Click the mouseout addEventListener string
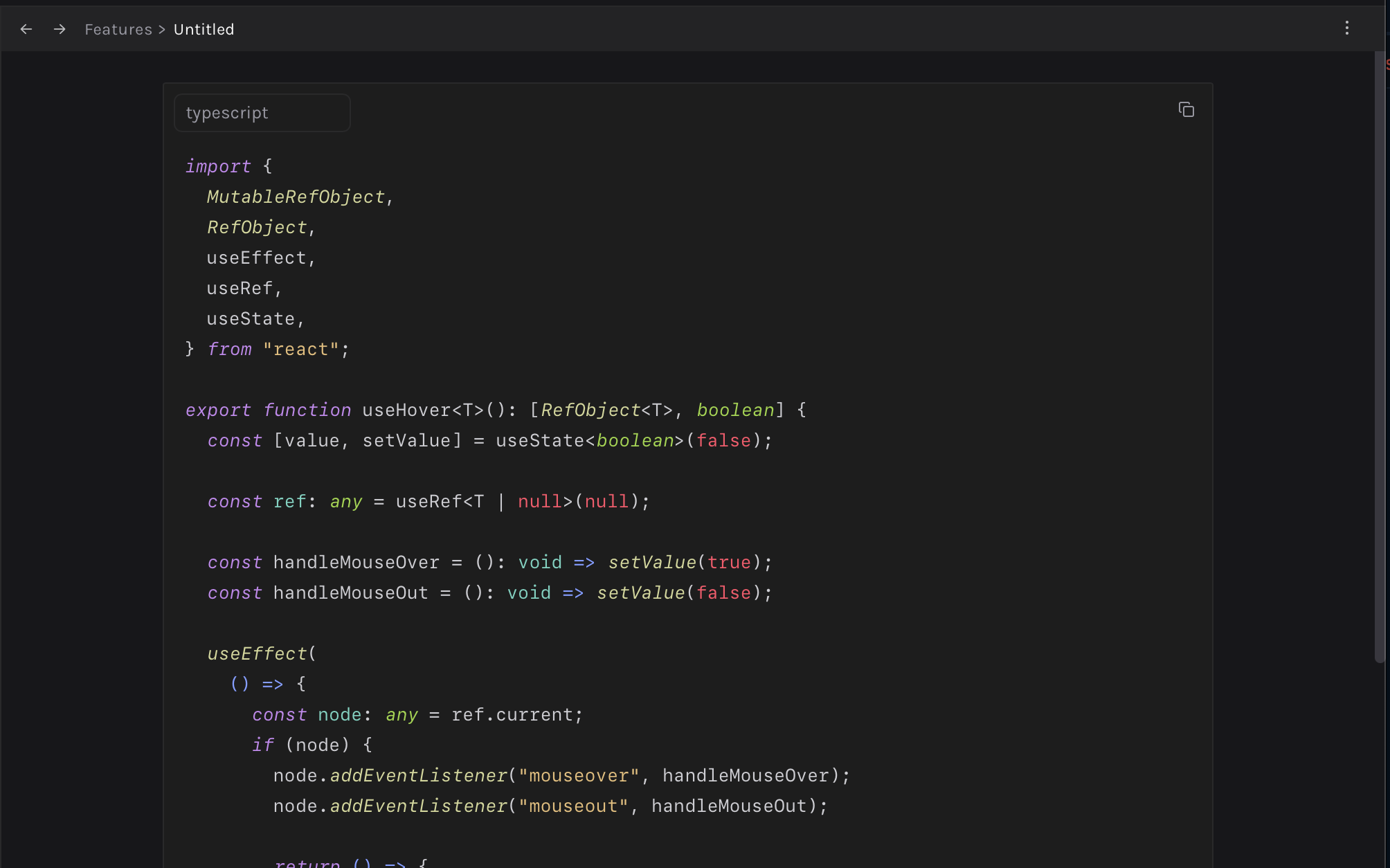The image size is (1390, 868). pyautogui.click(x=572, y=806)
